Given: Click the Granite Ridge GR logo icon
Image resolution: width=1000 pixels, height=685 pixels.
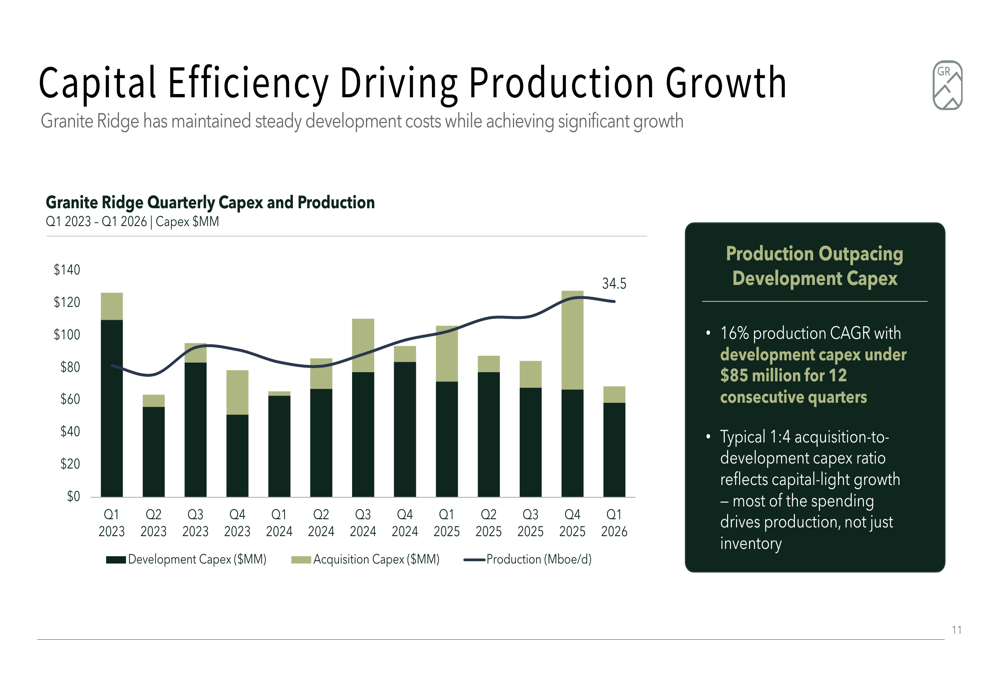Looking at the screenshot, I should [x=947, y=85].
